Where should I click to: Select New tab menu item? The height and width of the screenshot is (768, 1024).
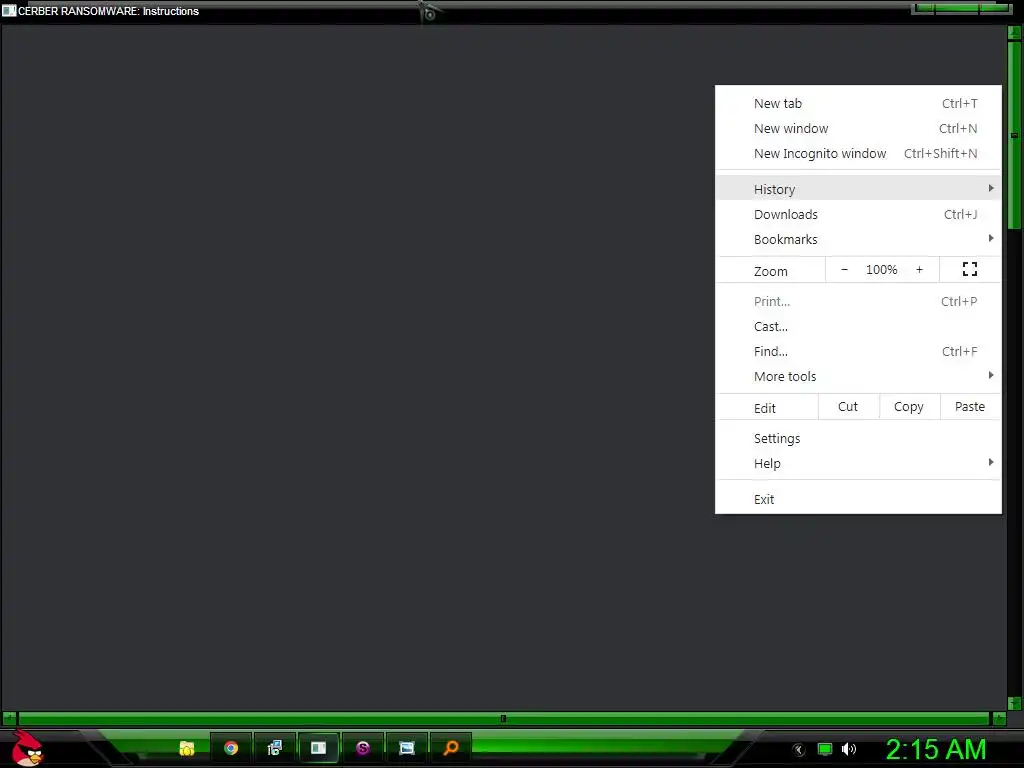[858, 103]
